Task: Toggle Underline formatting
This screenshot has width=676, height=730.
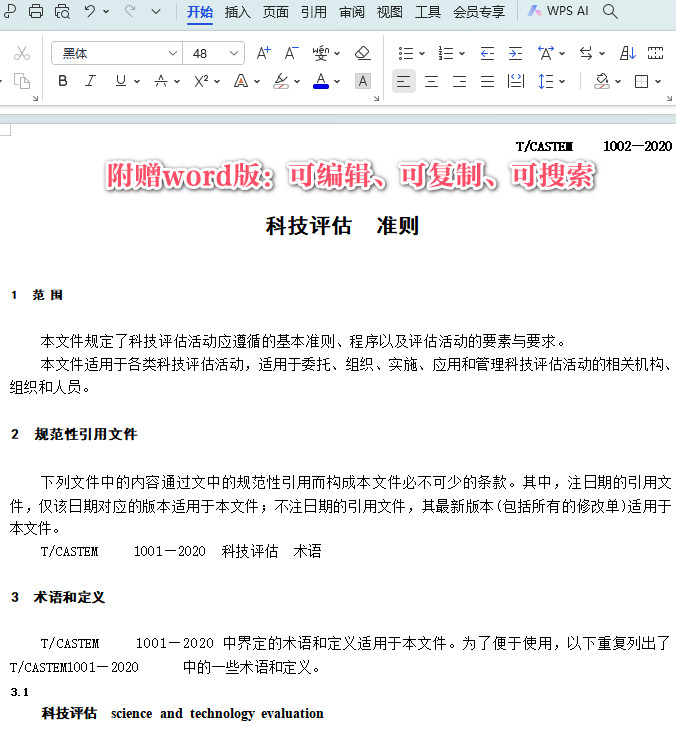Action: (x=121, y=81)
